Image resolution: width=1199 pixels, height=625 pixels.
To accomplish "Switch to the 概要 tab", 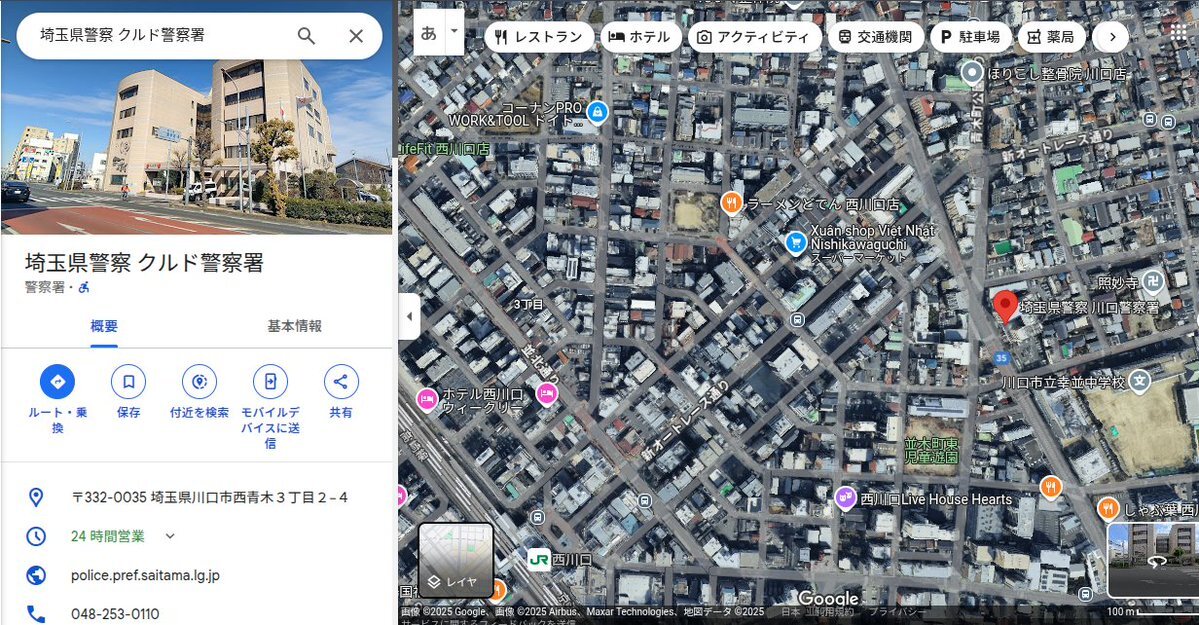I will pos(104,326).
